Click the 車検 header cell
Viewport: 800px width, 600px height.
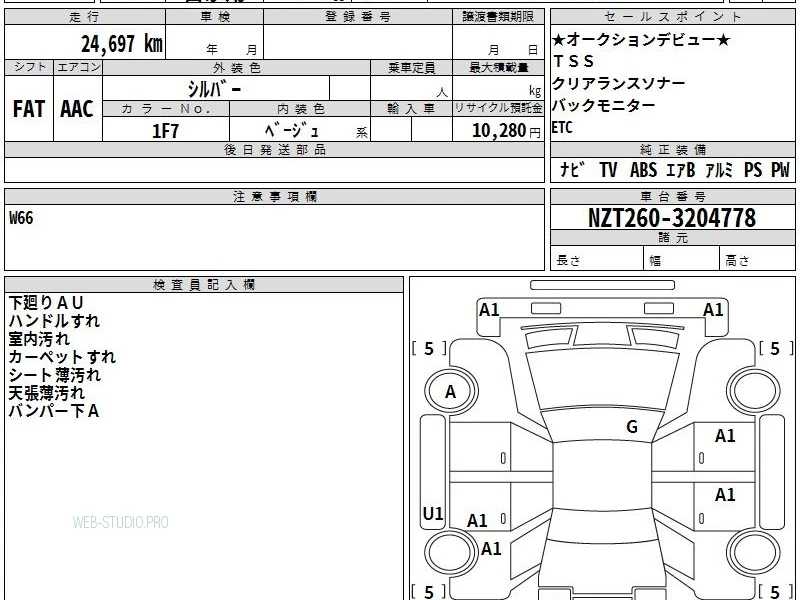[x=214, y=17]
